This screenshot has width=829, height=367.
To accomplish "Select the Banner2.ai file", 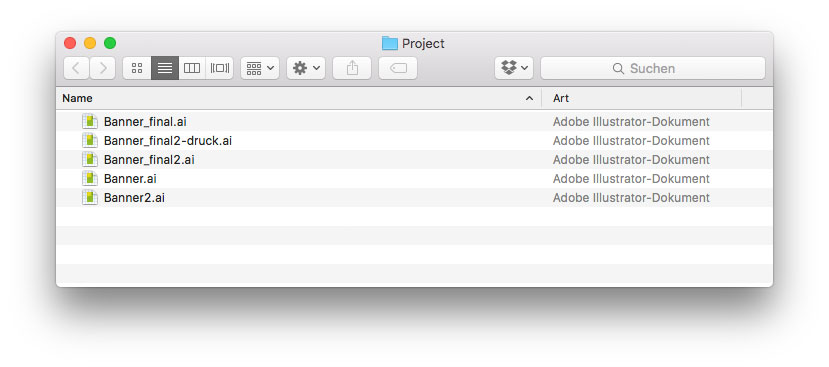I will [414, 198].
